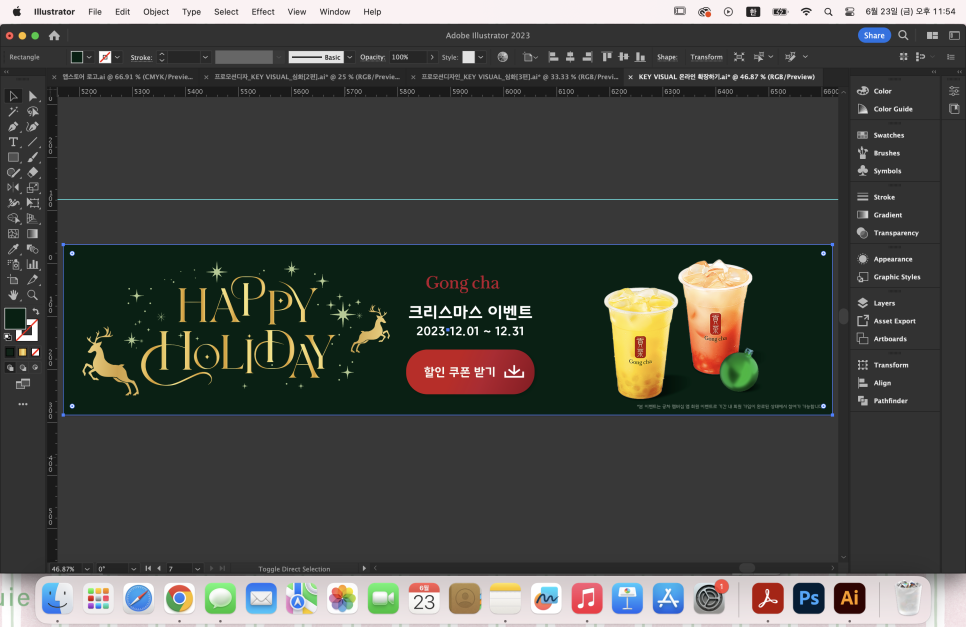Select the Eraser tool
This screenshot has width=966, height=627.
point(33,172)
